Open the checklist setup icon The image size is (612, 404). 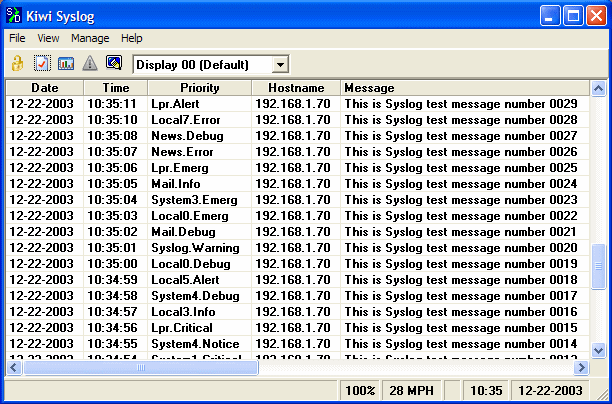point(42,63)
